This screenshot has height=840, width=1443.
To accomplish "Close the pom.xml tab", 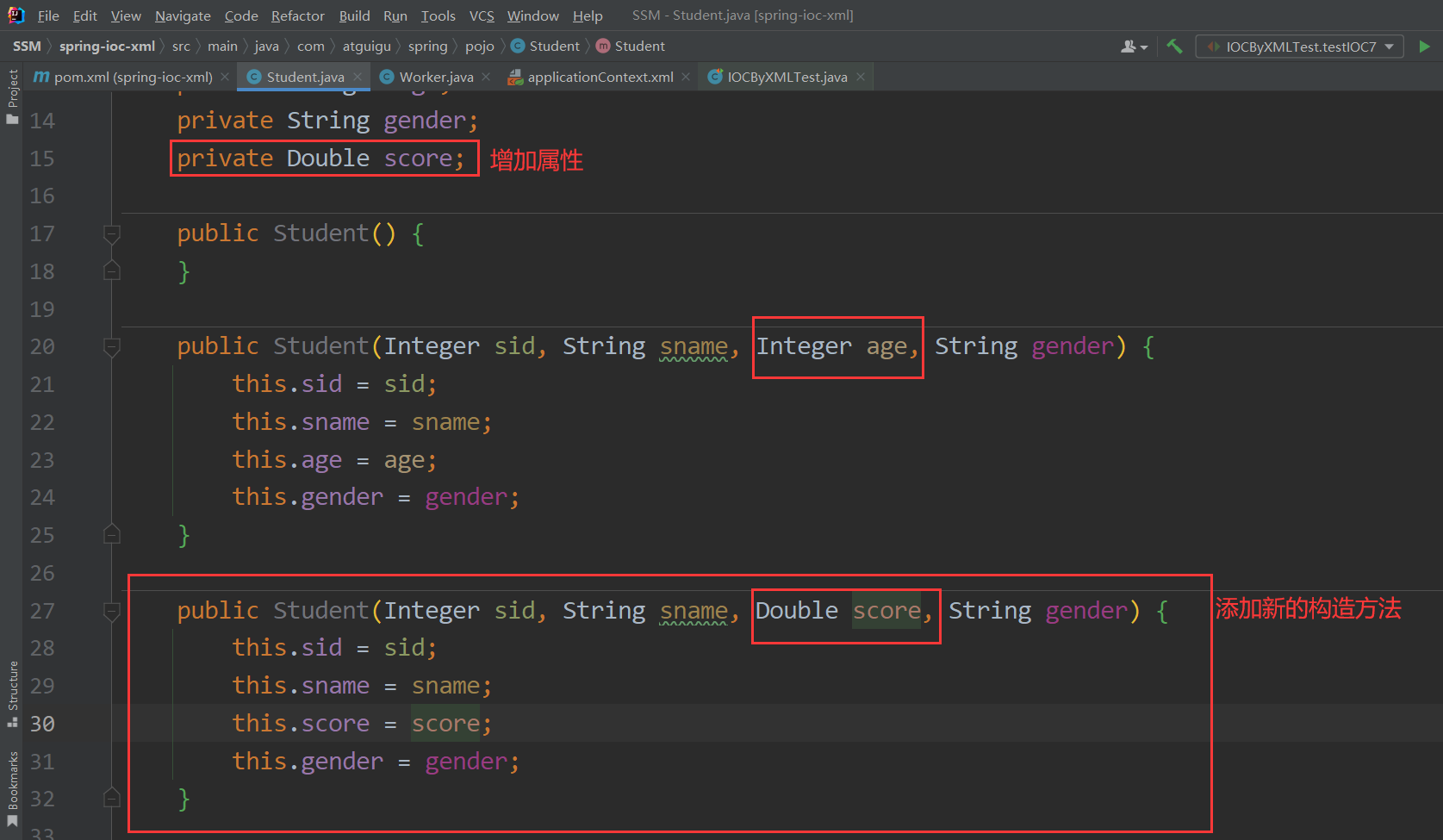I will 225,77.
